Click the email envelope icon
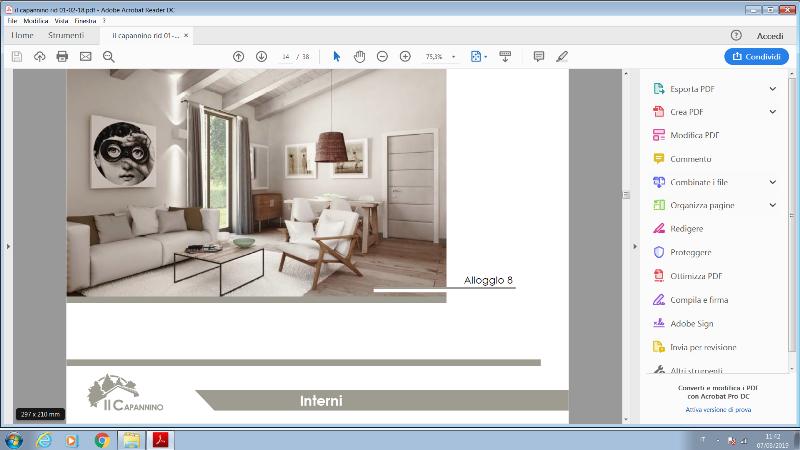 [x=85, y=57]
